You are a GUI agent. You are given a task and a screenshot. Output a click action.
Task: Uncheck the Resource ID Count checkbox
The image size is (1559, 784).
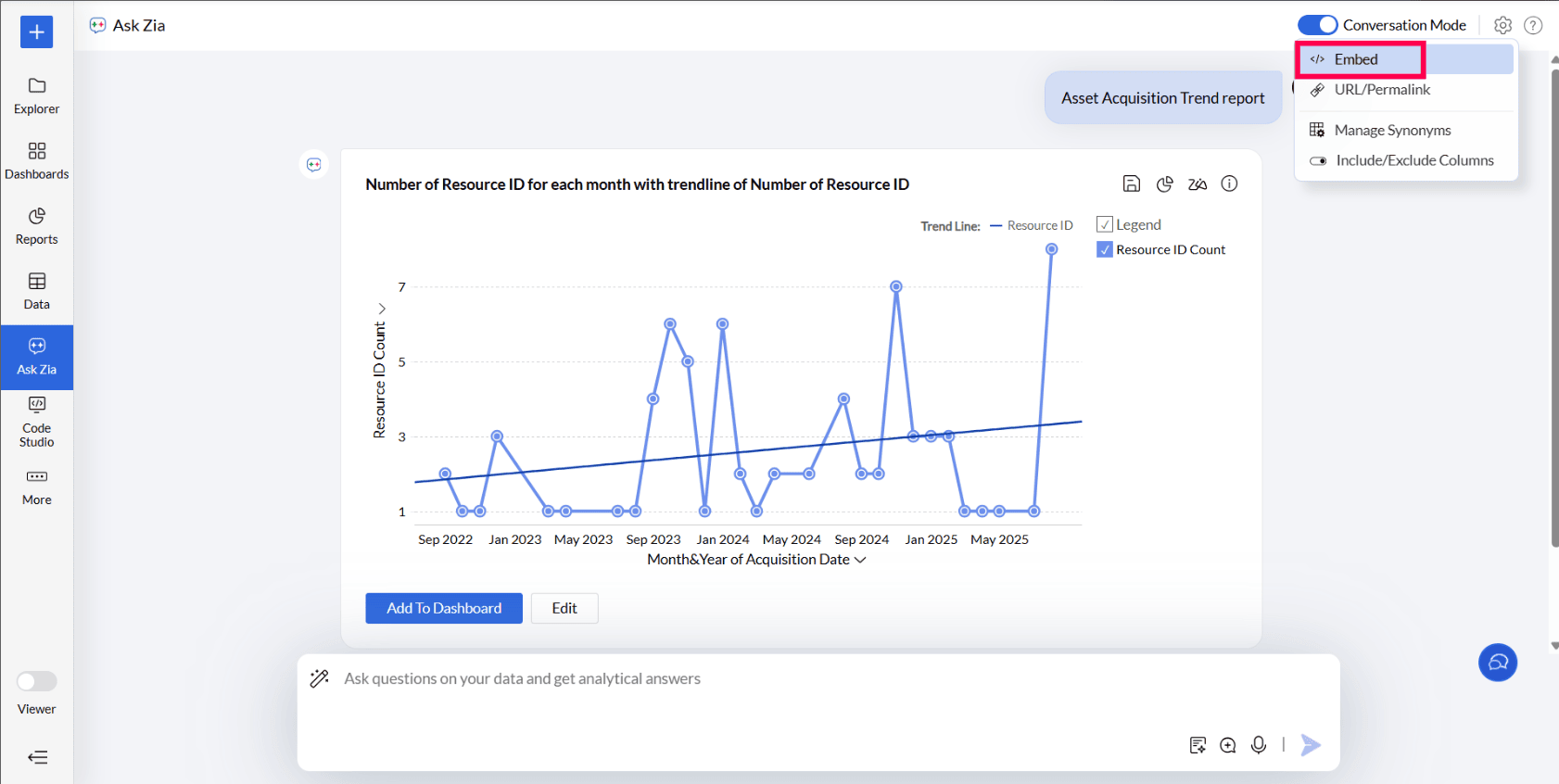coord(1104,249)
